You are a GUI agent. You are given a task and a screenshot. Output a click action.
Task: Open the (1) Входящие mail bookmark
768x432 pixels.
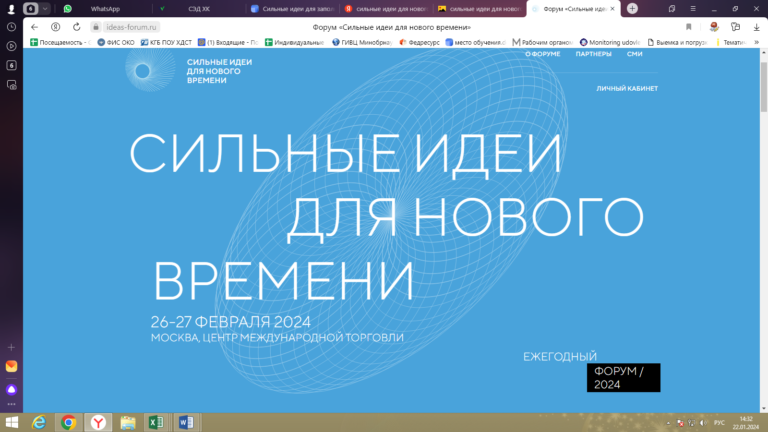[228, 43]
